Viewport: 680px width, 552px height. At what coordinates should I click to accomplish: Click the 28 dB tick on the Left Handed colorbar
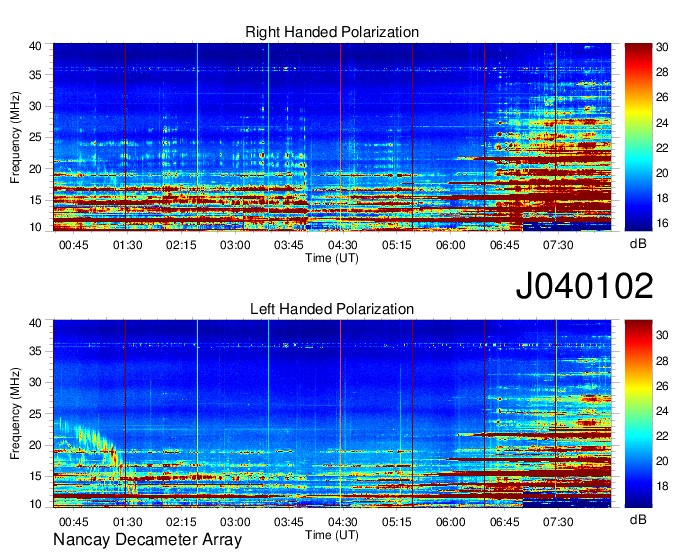click(x=662, y=361)
